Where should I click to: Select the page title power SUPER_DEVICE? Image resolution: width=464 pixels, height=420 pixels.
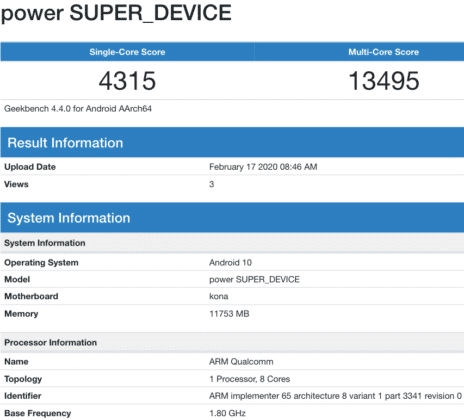point(116,13)
